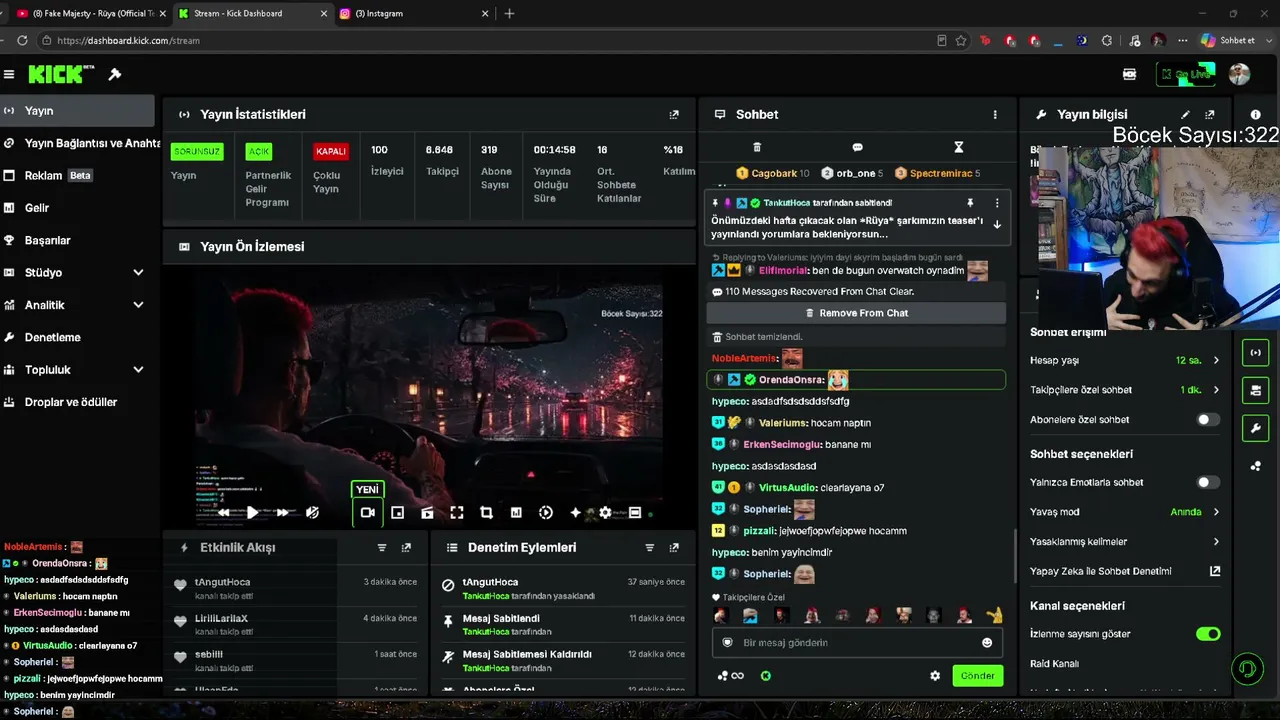
Task: Enter fullscreen on the stream preview
Action: [457, 512]
